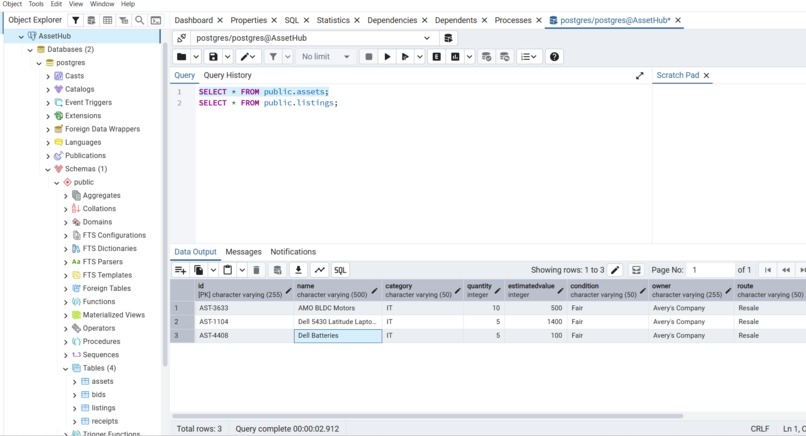The image size is (806, 436).
Task: Open the Paste options dropdown in Data Output
Action: 242,270
